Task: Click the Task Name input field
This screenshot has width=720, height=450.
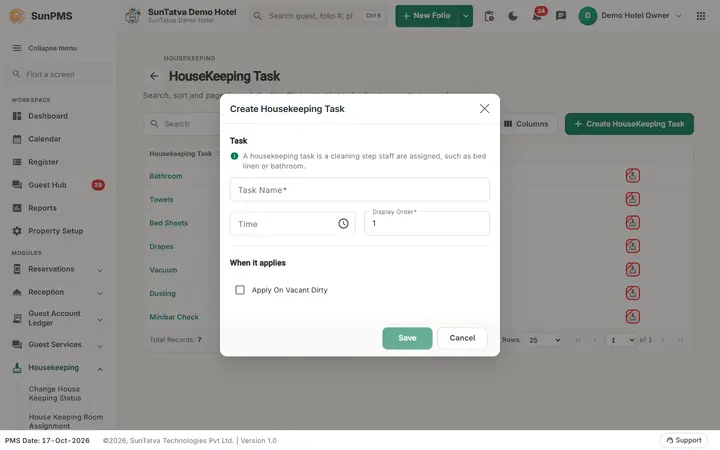Action: (x=360, y=190)
